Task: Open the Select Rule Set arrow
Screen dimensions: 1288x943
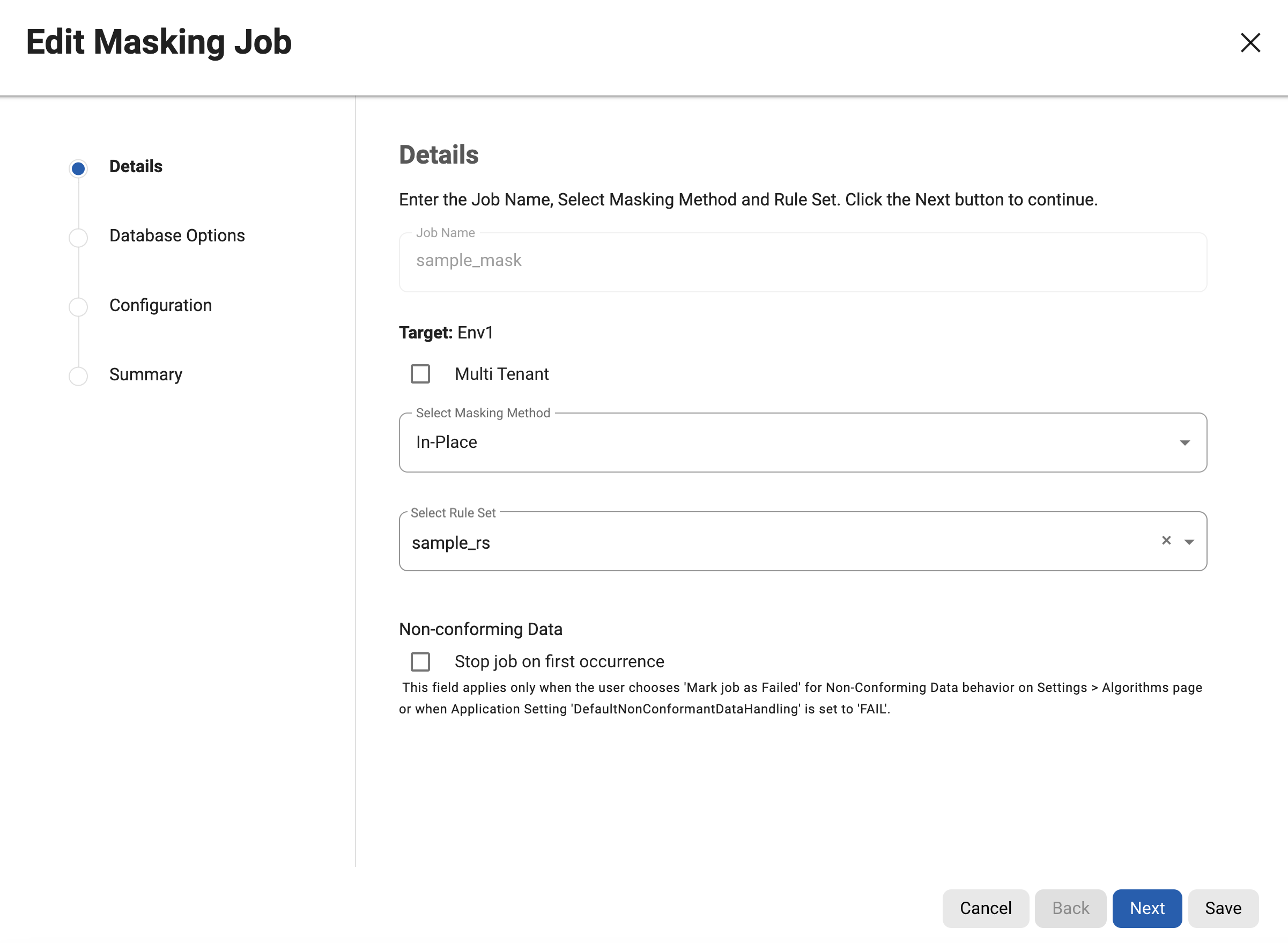Action: (1189, 542)
